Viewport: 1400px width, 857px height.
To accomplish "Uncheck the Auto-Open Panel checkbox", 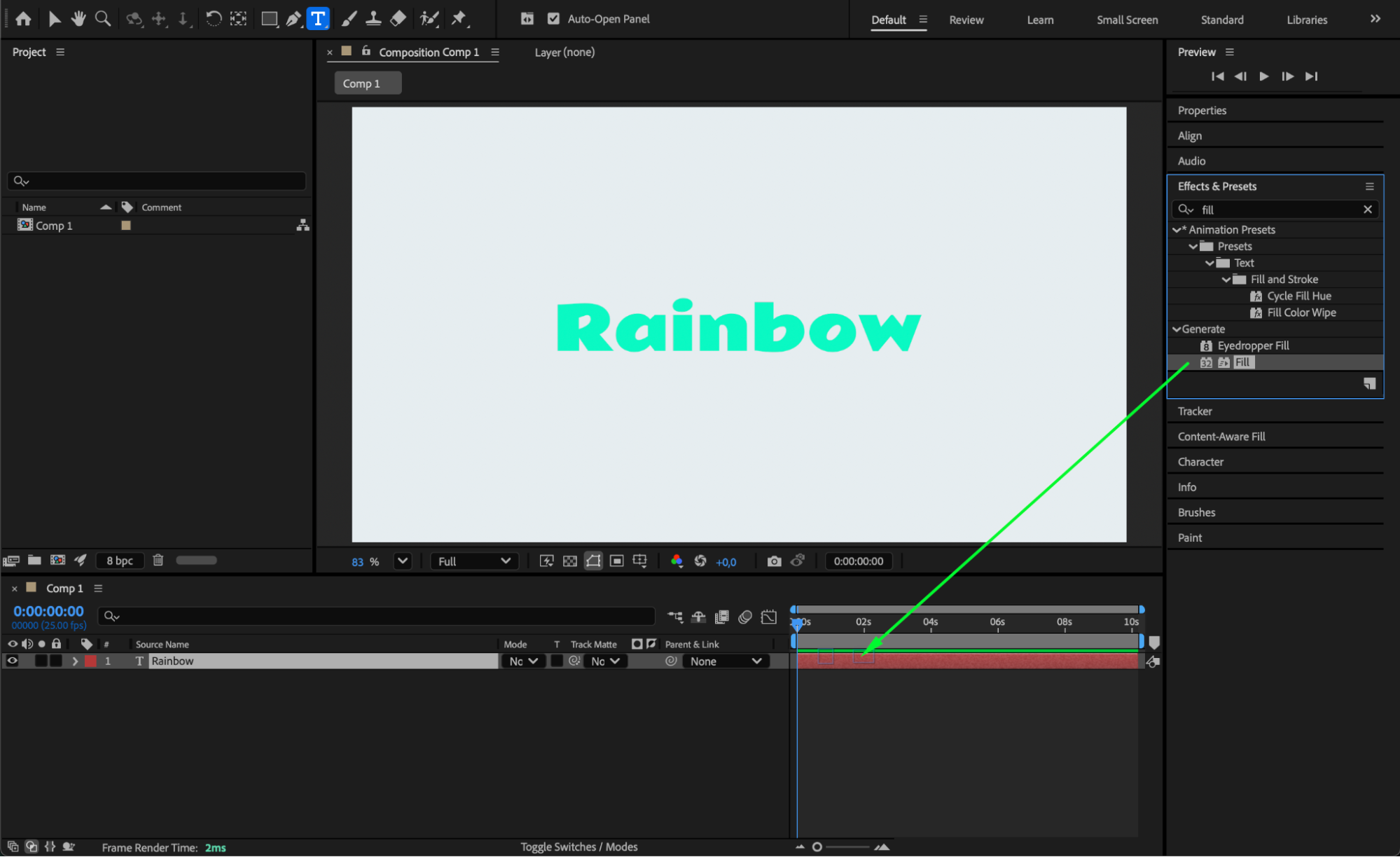I will (553, 19).
